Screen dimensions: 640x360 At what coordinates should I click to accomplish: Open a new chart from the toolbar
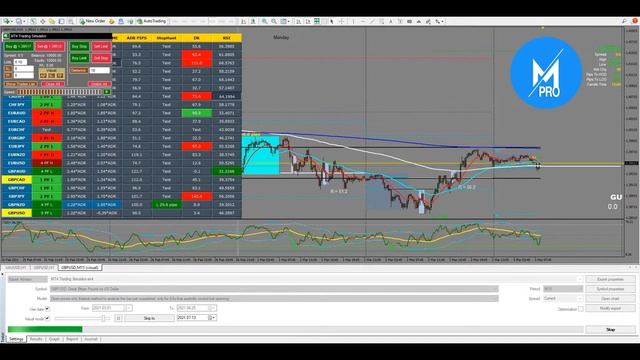[x=7, y=21]
